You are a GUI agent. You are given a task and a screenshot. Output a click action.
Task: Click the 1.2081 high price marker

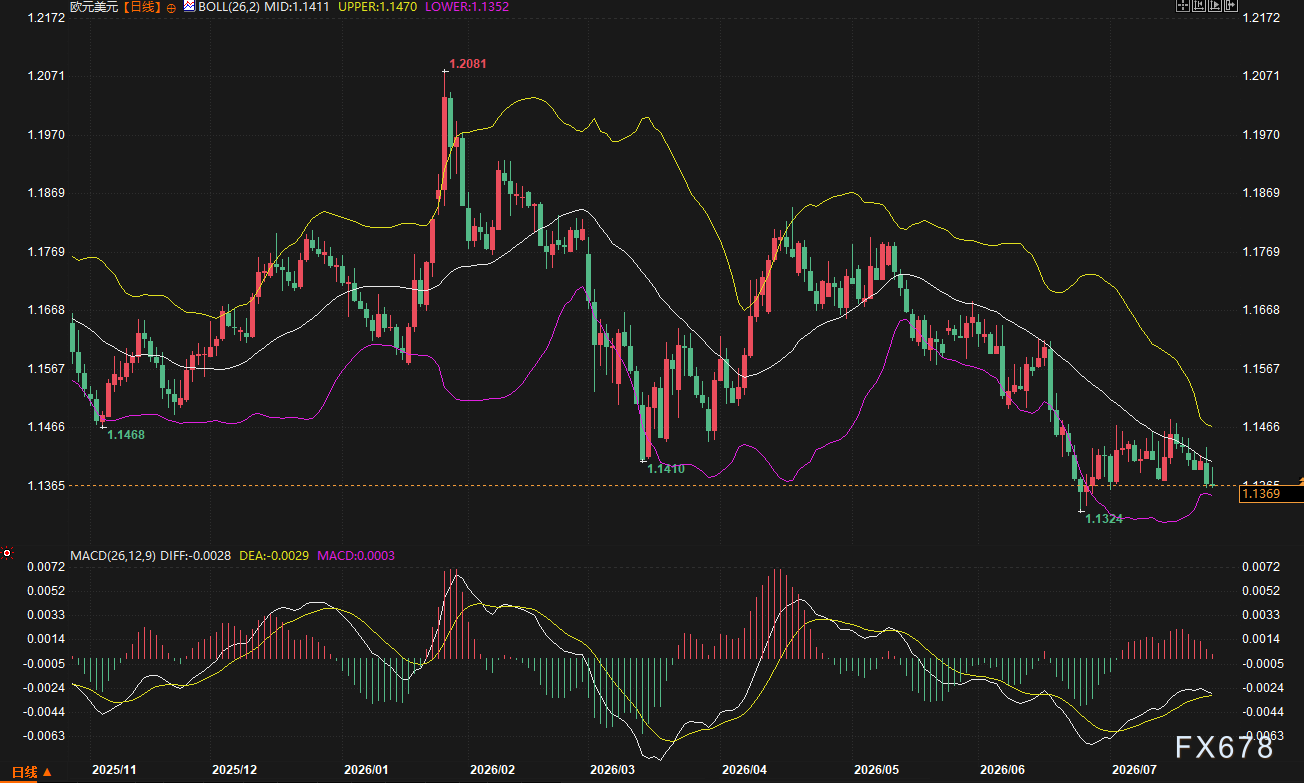pyautogui.click(x=467, y=64)
